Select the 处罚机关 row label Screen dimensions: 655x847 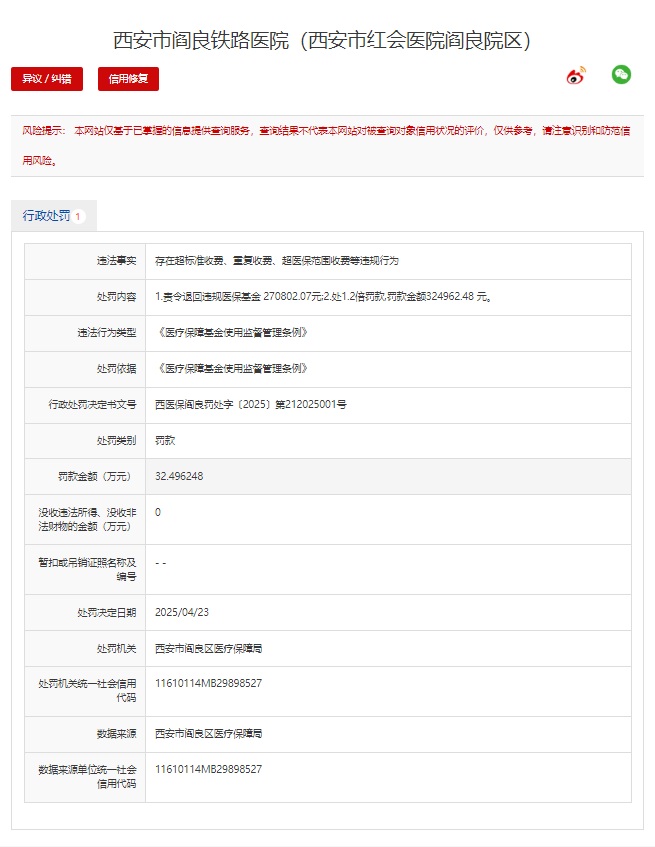(117, 649)
